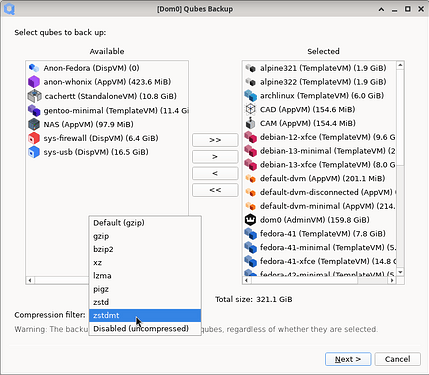This screenshot has height=375, width=429.
Task: Click Selected list horizontal scrollbar left arrow
Action: tap(246, 280)
